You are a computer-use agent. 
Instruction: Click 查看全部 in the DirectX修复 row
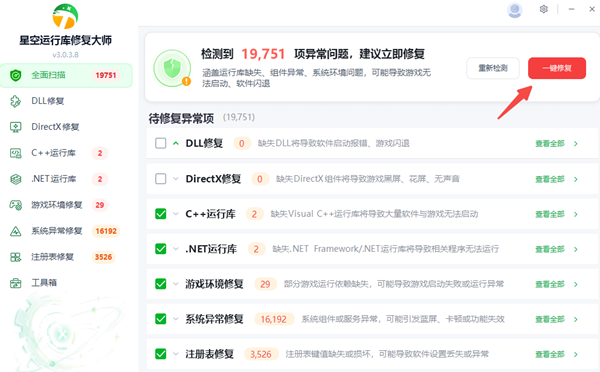pos(550,179)
